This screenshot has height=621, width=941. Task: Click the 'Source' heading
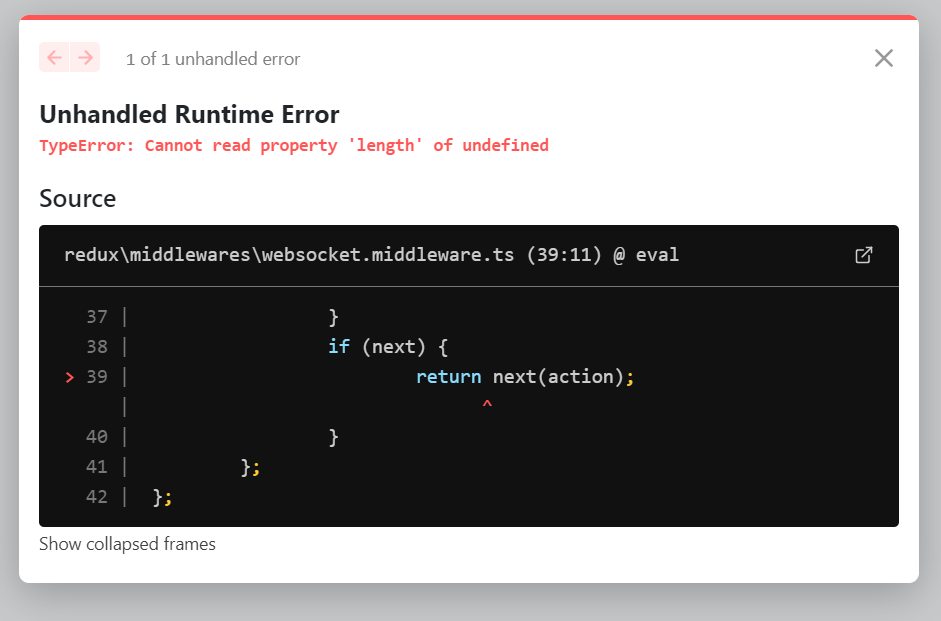coord(77,199)
